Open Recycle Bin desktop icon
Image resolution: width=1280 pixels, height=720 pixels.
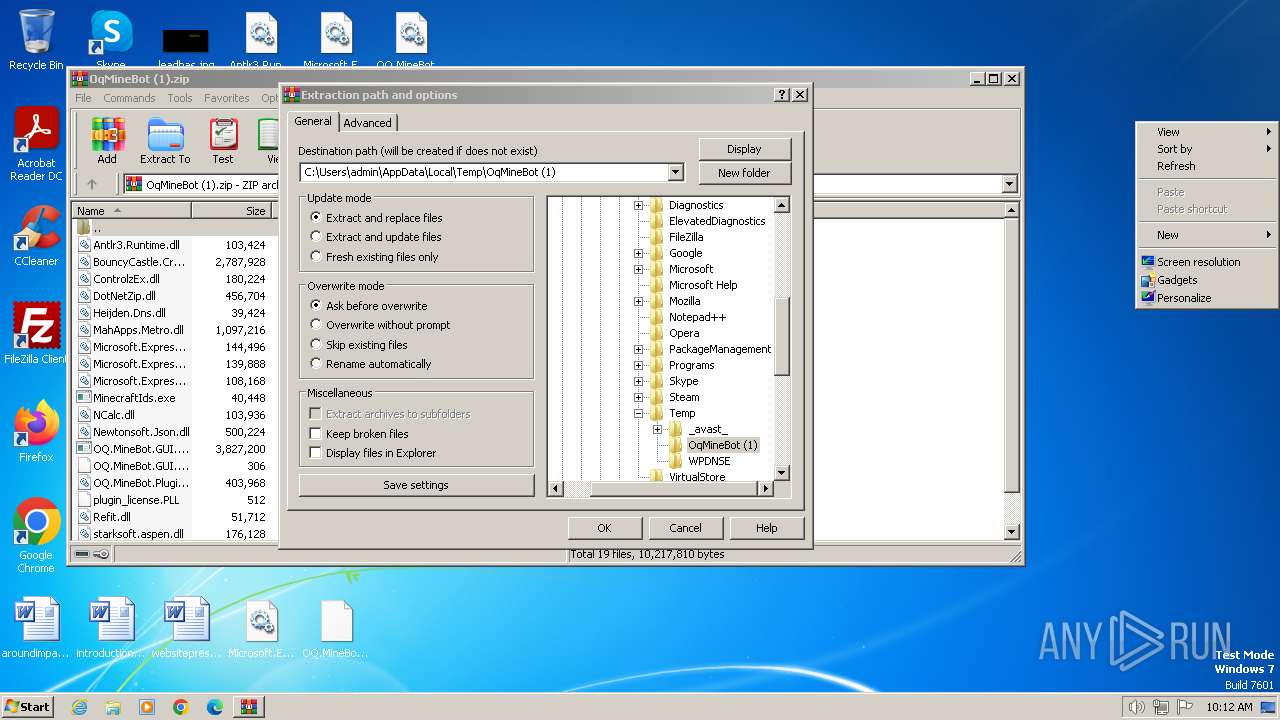pyautogui.click(x=36, y=39)
